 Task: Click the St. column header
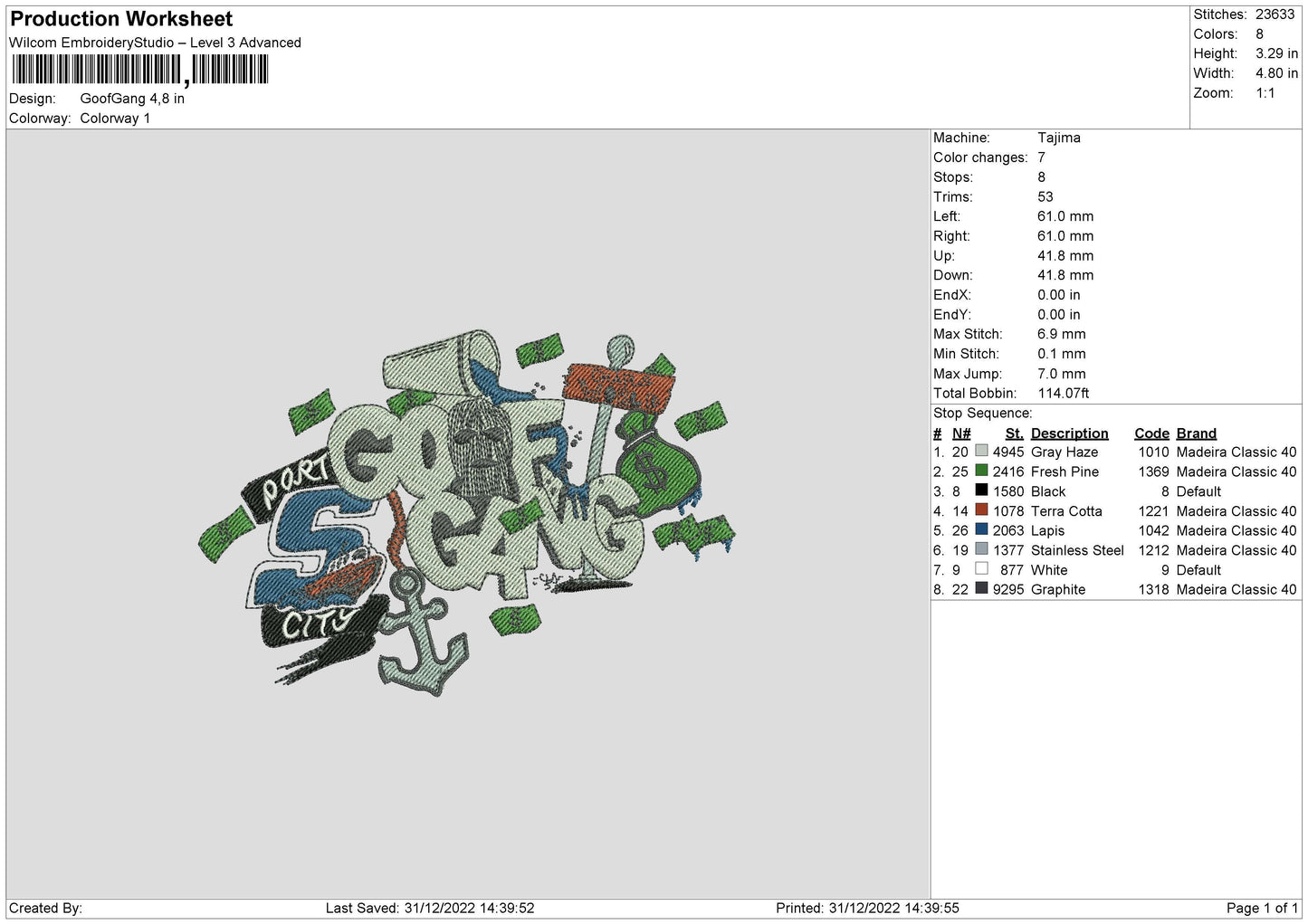(1014, 433)
